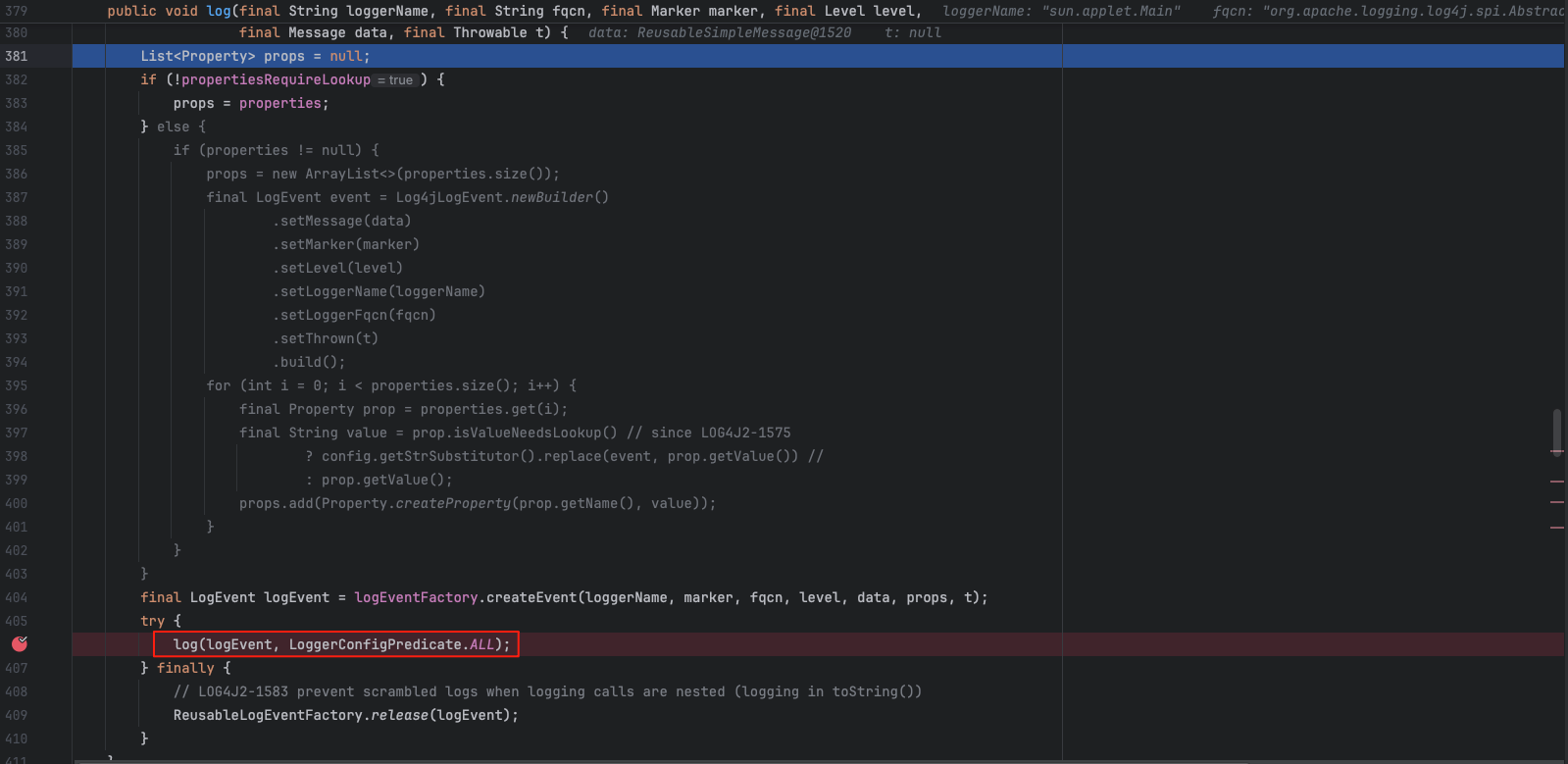Click the inline value loggerName "sun.applet.Main"
1568x764 pixels.
pos(1061,11)
